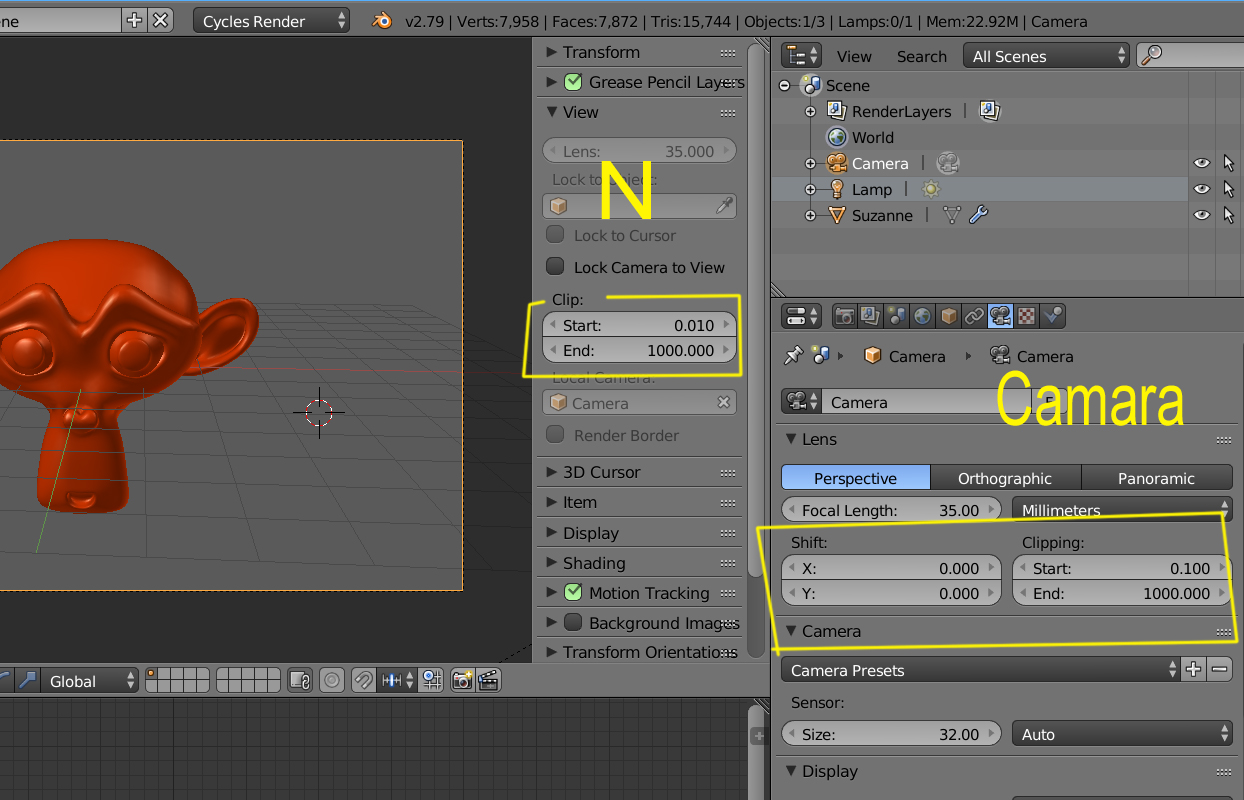The image size is (1244, 800).
Task: Click the Focal Length 35.00 field
Action: tap(890, 510)
